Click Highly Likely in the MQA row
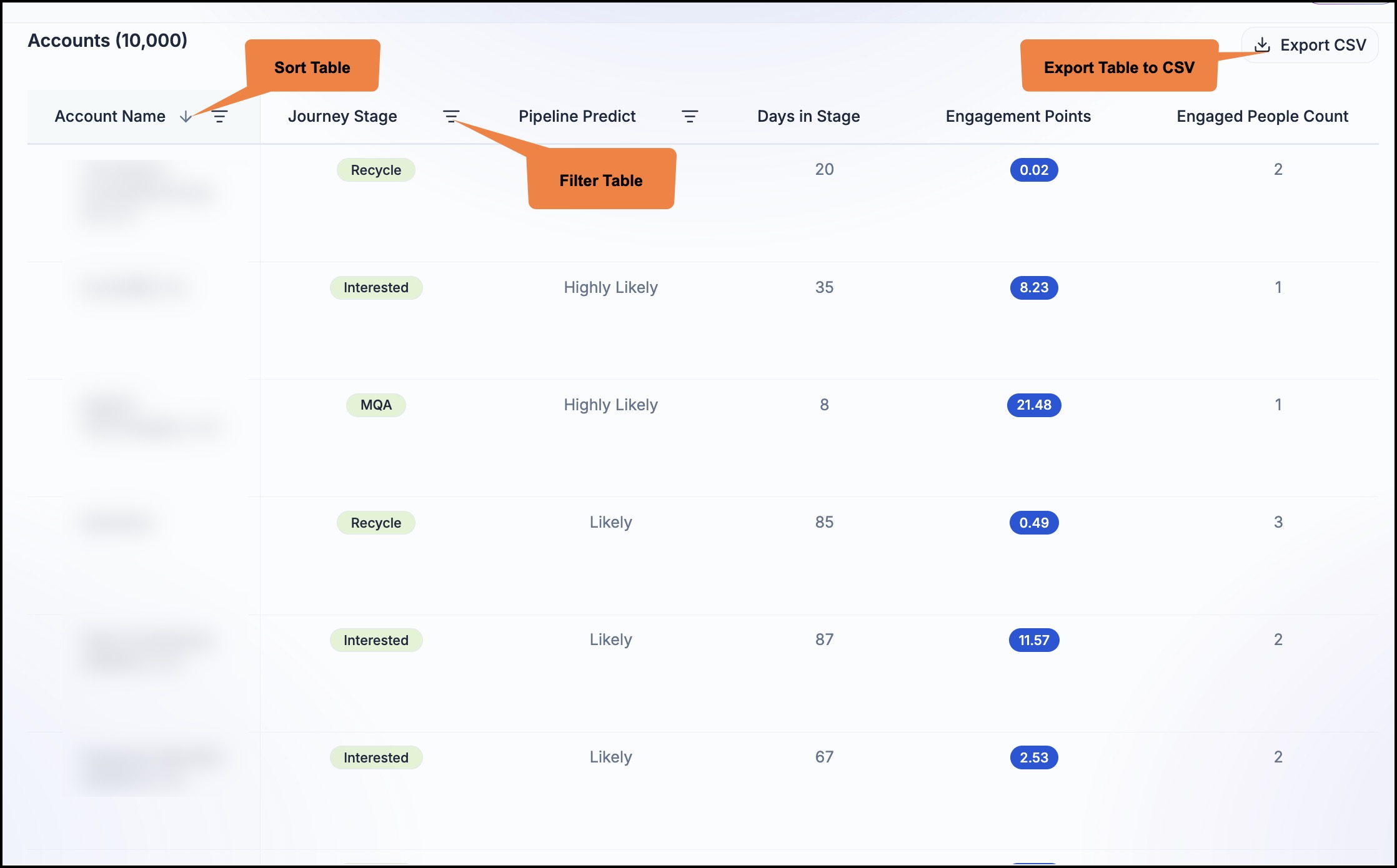Image resolution: width=1397 pixels, height=868 pixels. [x=611, y=405]
